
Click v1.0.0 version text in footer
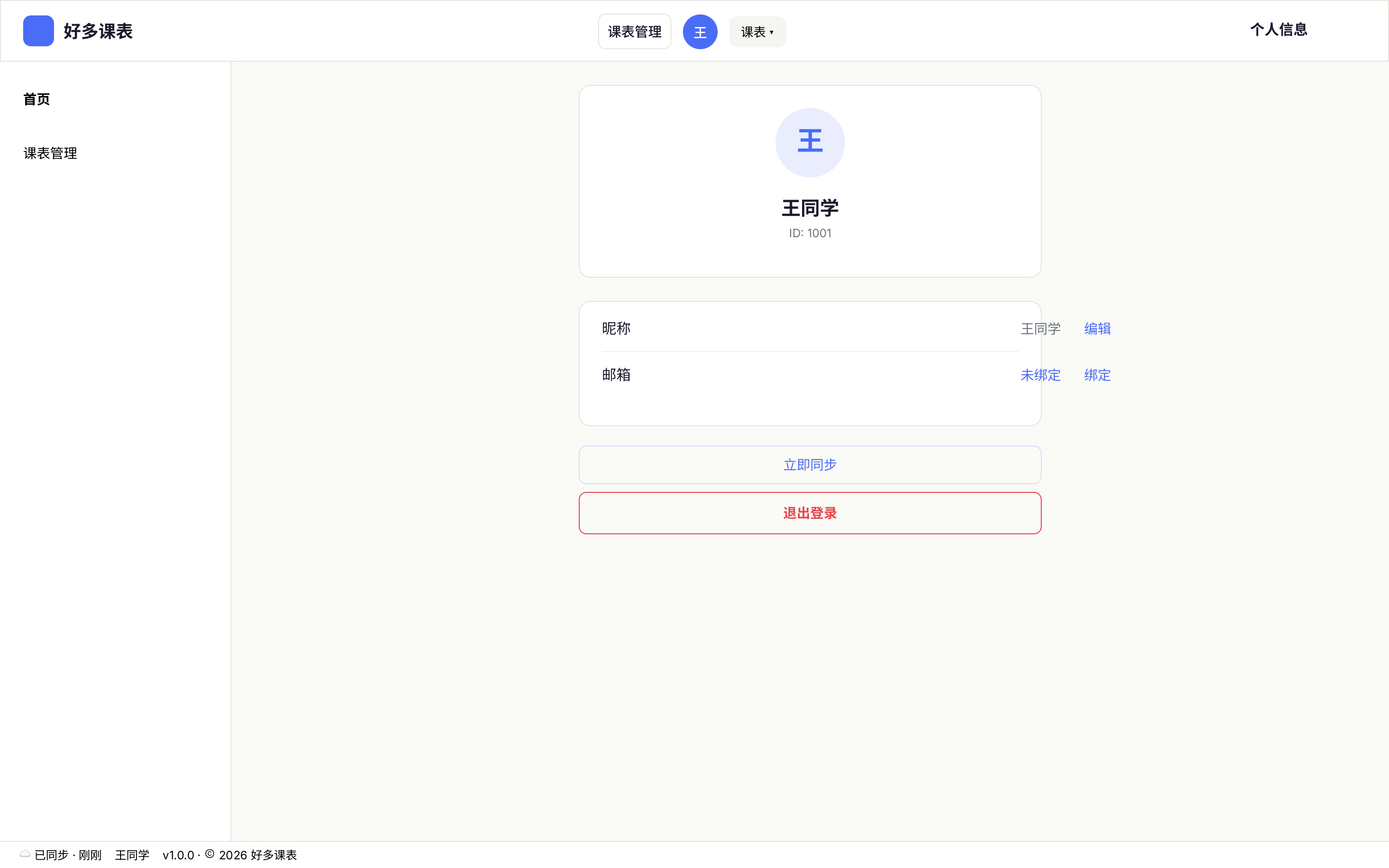(x=178, y=855)
